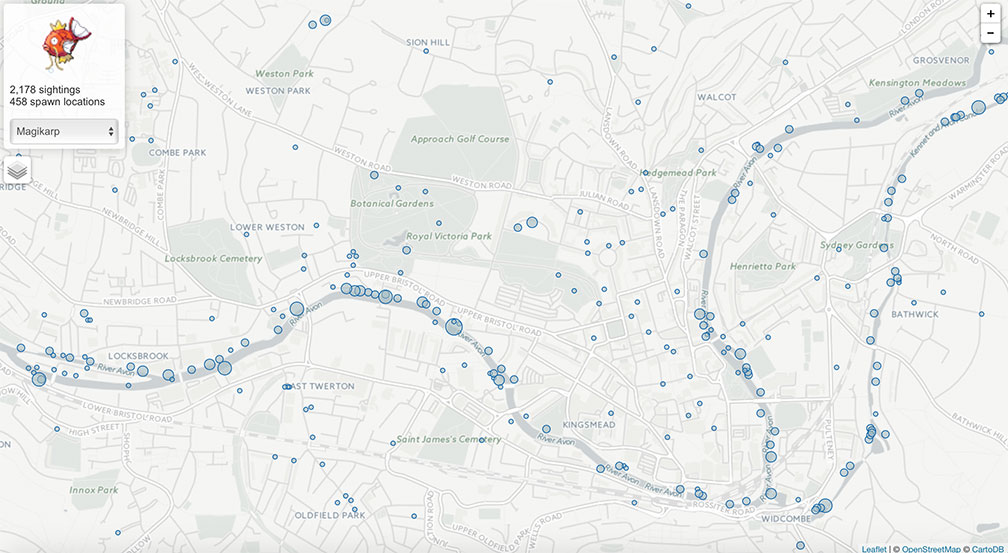The height and width of the screenshot is (553, 1008).
Task: Click the "Locksbrook Cemetery" map label
Action: tap(213, 258)
